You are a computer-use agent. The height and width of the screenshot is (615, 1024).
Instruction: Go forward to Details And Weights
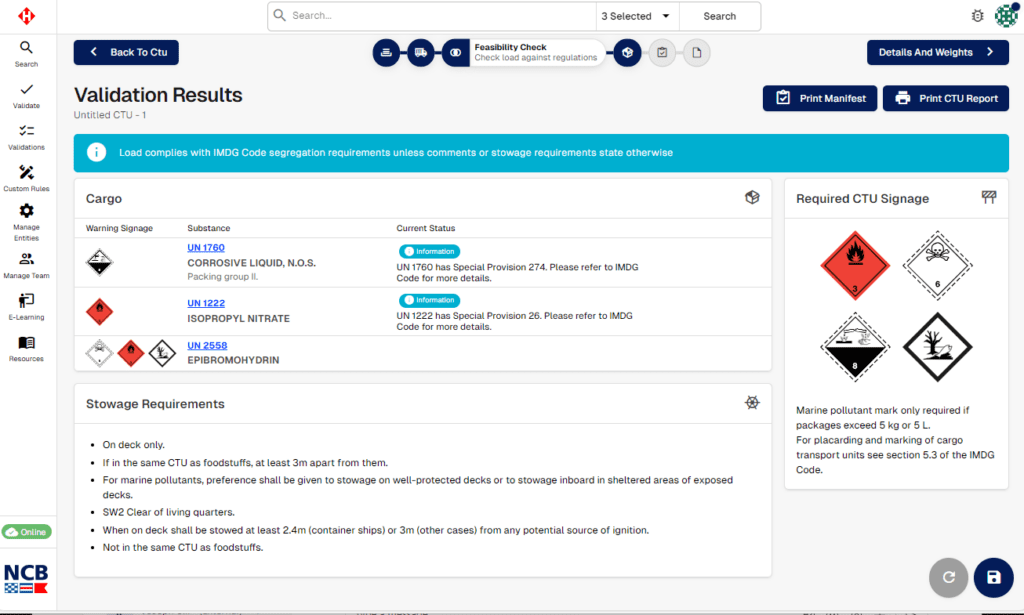pos(937,53)
